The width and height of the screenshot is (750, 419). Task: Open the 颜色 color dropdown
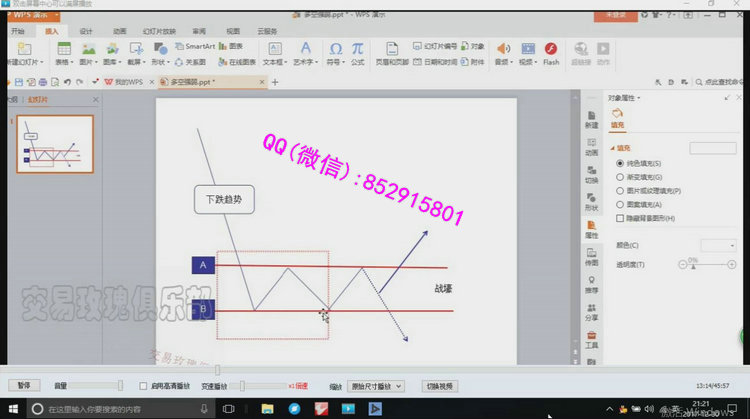tap(718, 245)
